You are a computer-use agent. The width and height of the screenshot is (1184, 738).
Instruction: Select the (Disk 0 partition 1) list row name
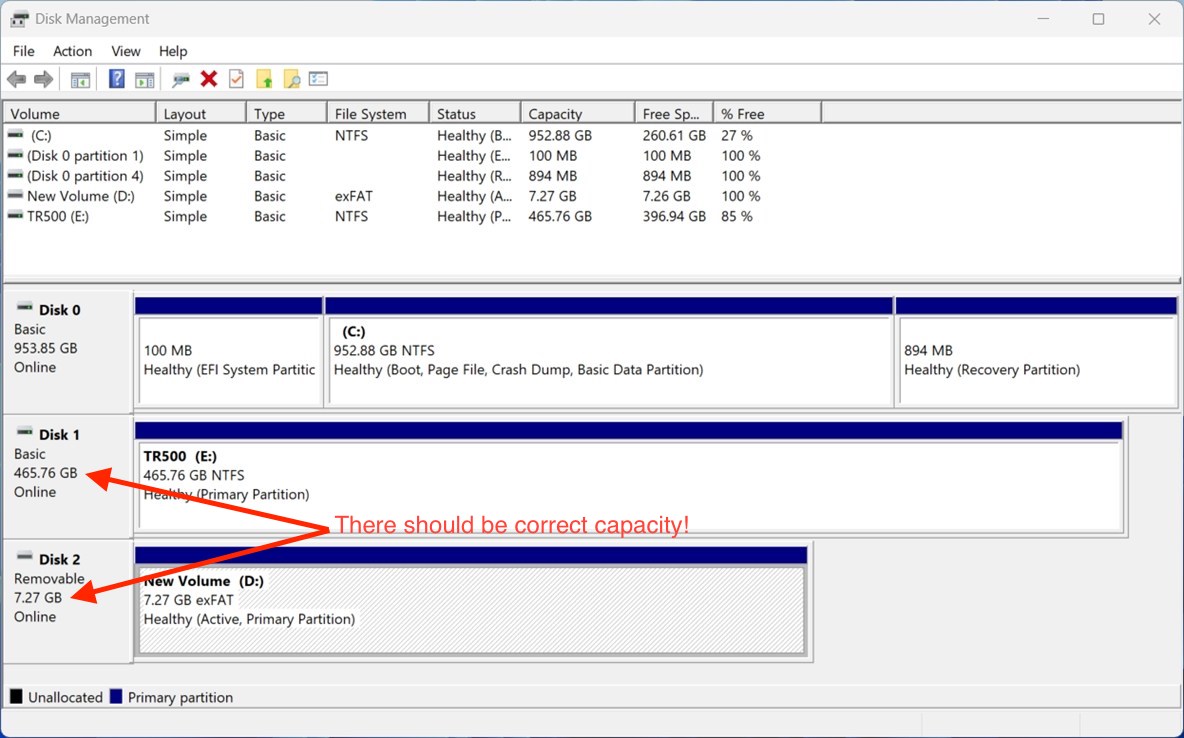[x=85, y=156]
